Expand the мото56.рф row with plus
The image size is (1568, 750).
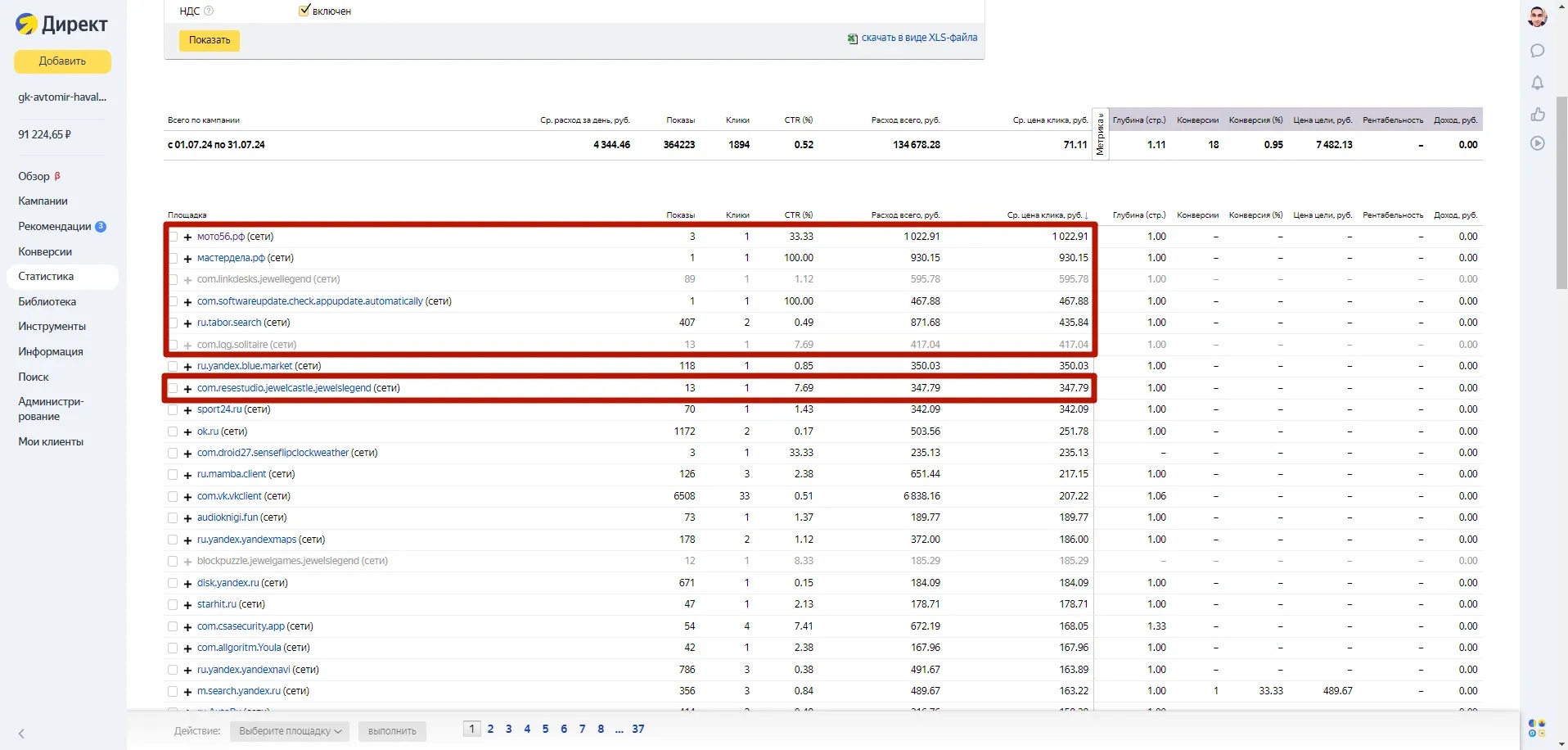click(x=187, y=237)
